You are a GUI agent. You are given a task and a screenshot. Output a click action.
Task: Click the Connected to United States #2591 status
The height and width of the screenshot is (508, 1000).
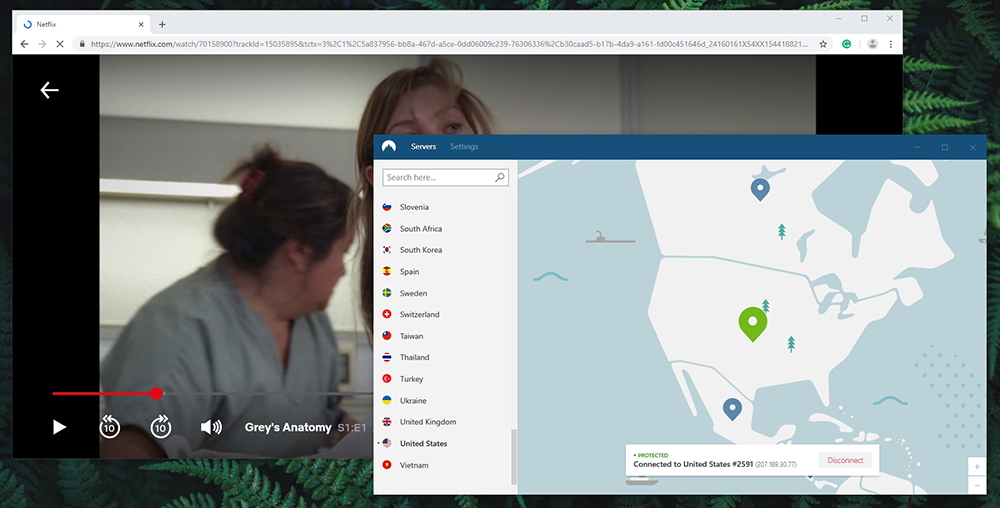coord(693,464)
